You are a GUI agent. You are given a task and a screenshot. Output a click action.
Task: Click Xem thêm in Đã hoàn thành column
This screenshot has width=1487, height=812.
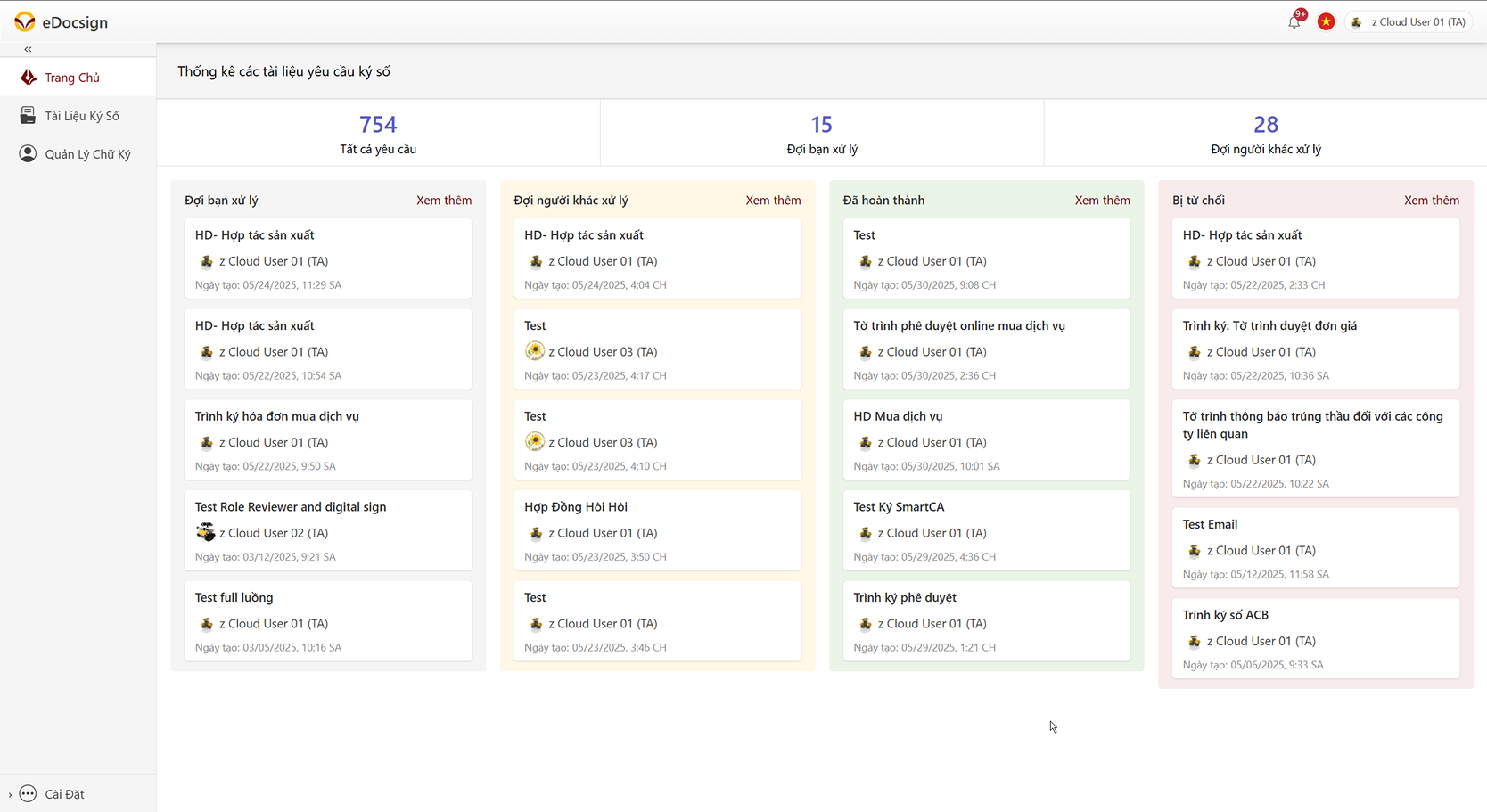1102,201
